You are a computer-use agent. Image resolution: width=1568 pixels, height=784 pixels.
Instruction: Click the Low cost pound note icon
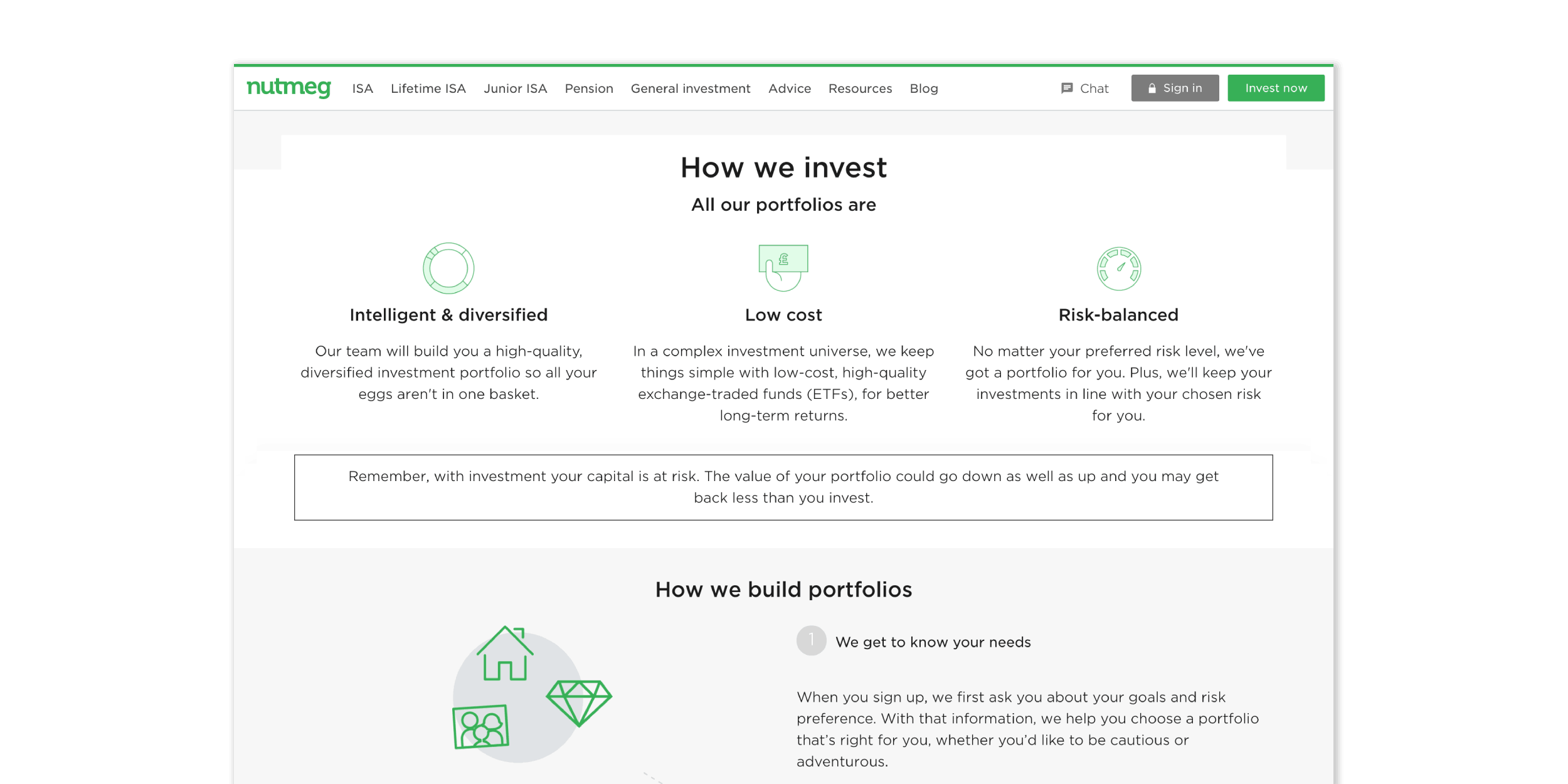783,268
